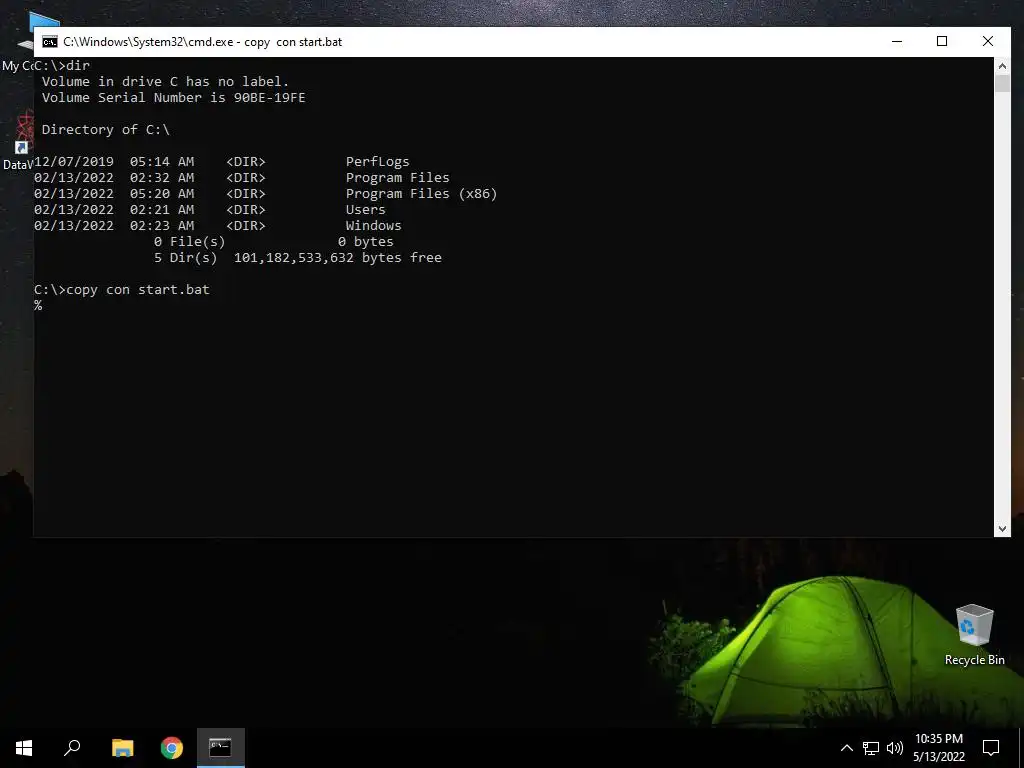Click the cmd.exe icon in the title bar
The image size is (1024, 768).
(50, 42)
